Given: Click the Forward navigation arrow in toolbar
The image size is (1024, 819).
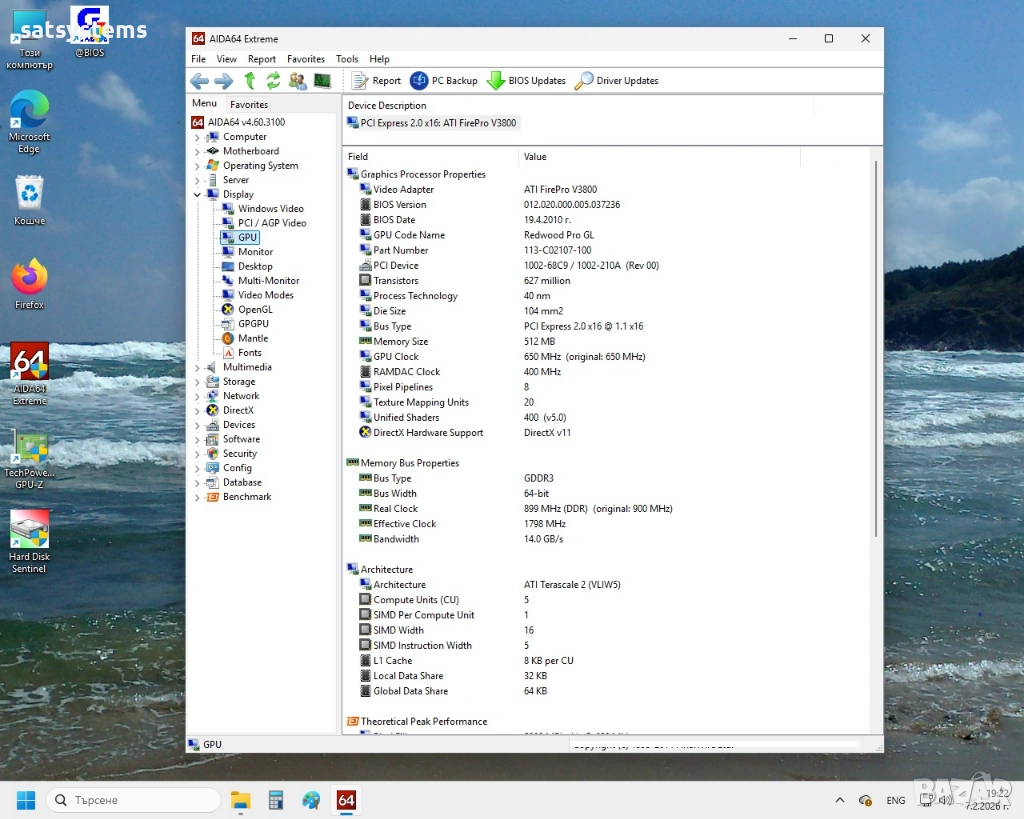Looking at the screenshot, I should coord(223,81).
